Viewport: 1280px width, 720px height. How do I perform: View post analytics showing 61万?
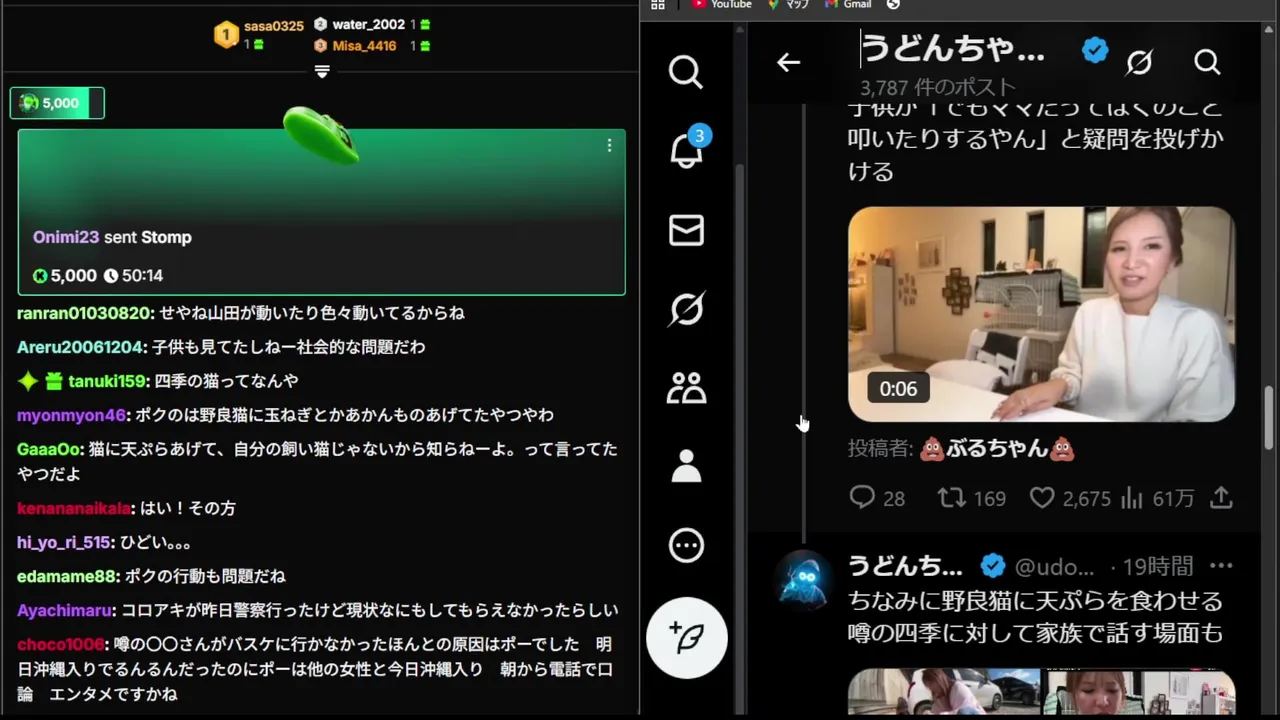[1157, 498]
